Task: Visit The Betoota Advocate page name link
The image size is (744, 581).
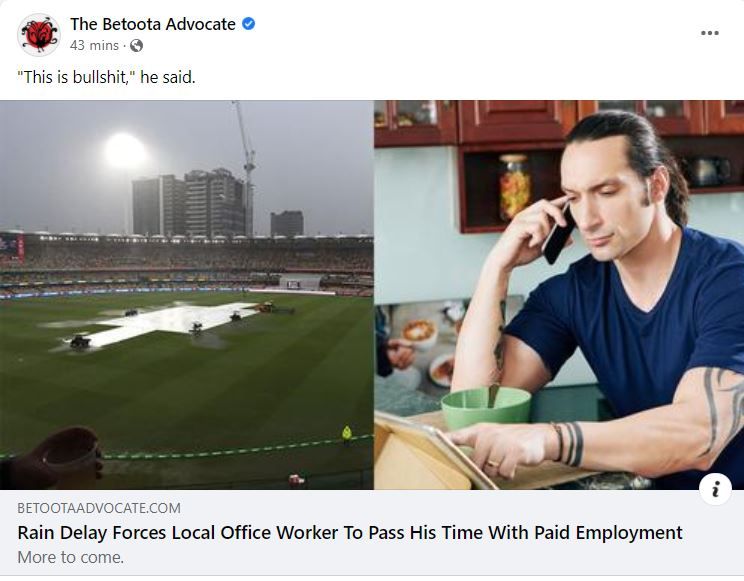Action: [x=153, y=24]
